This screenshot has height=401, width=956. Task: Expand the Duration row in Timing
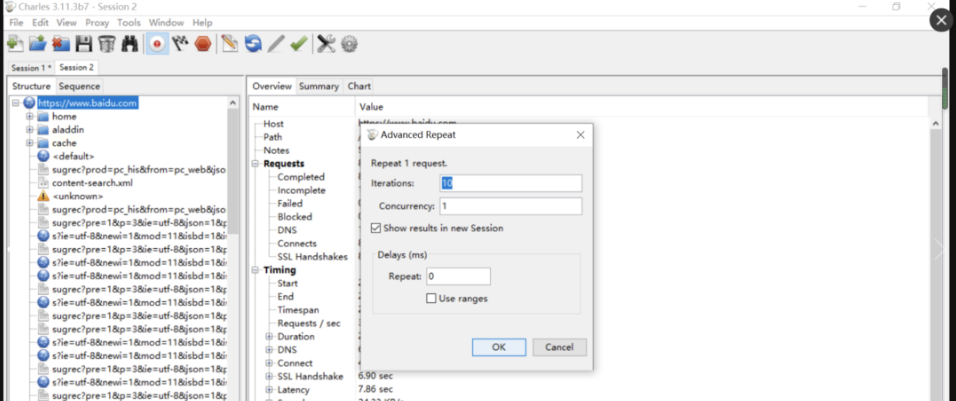point(269,336)
